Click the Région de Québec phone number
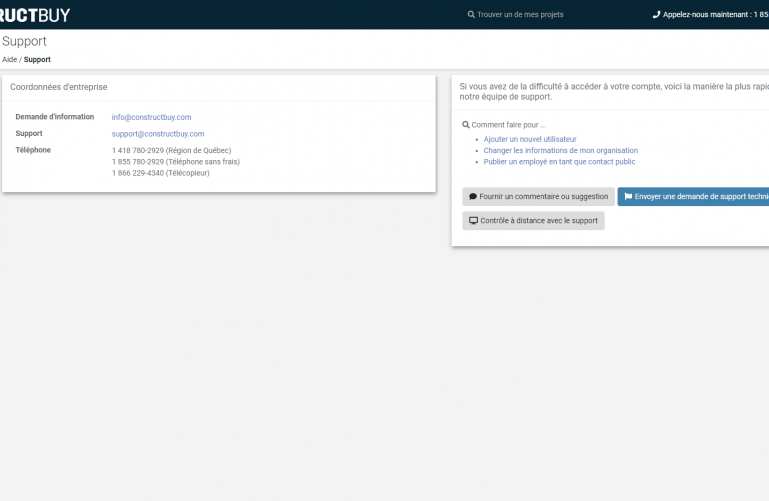This screenshot has height=501, width=769. 138,151
